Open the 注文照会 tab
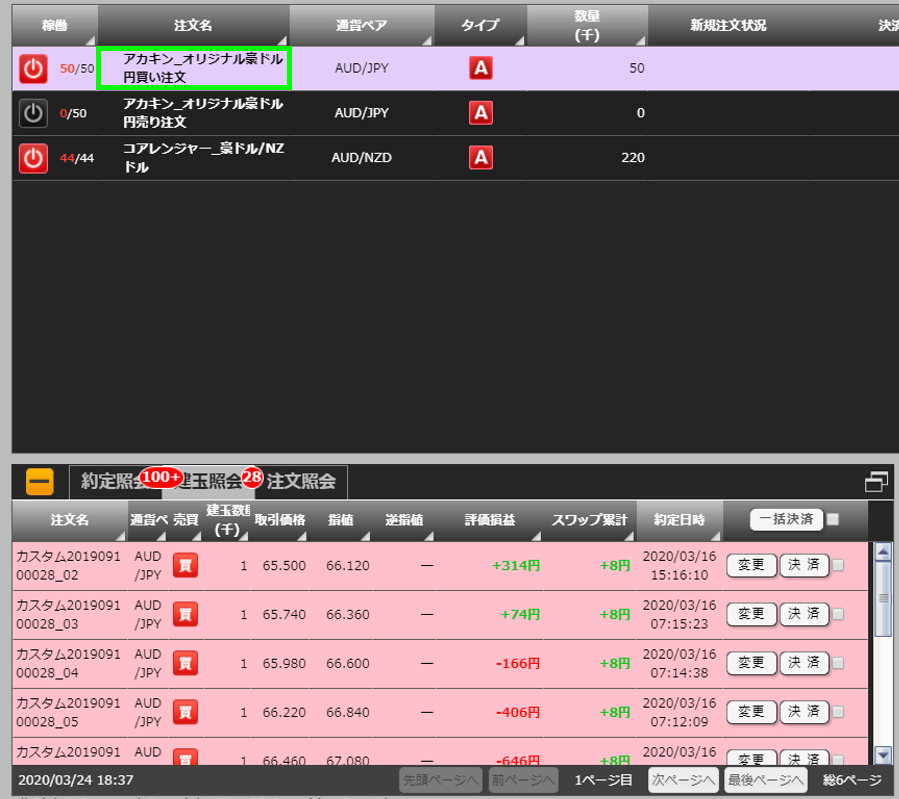 pyautogui.click(x=304, y=482)
